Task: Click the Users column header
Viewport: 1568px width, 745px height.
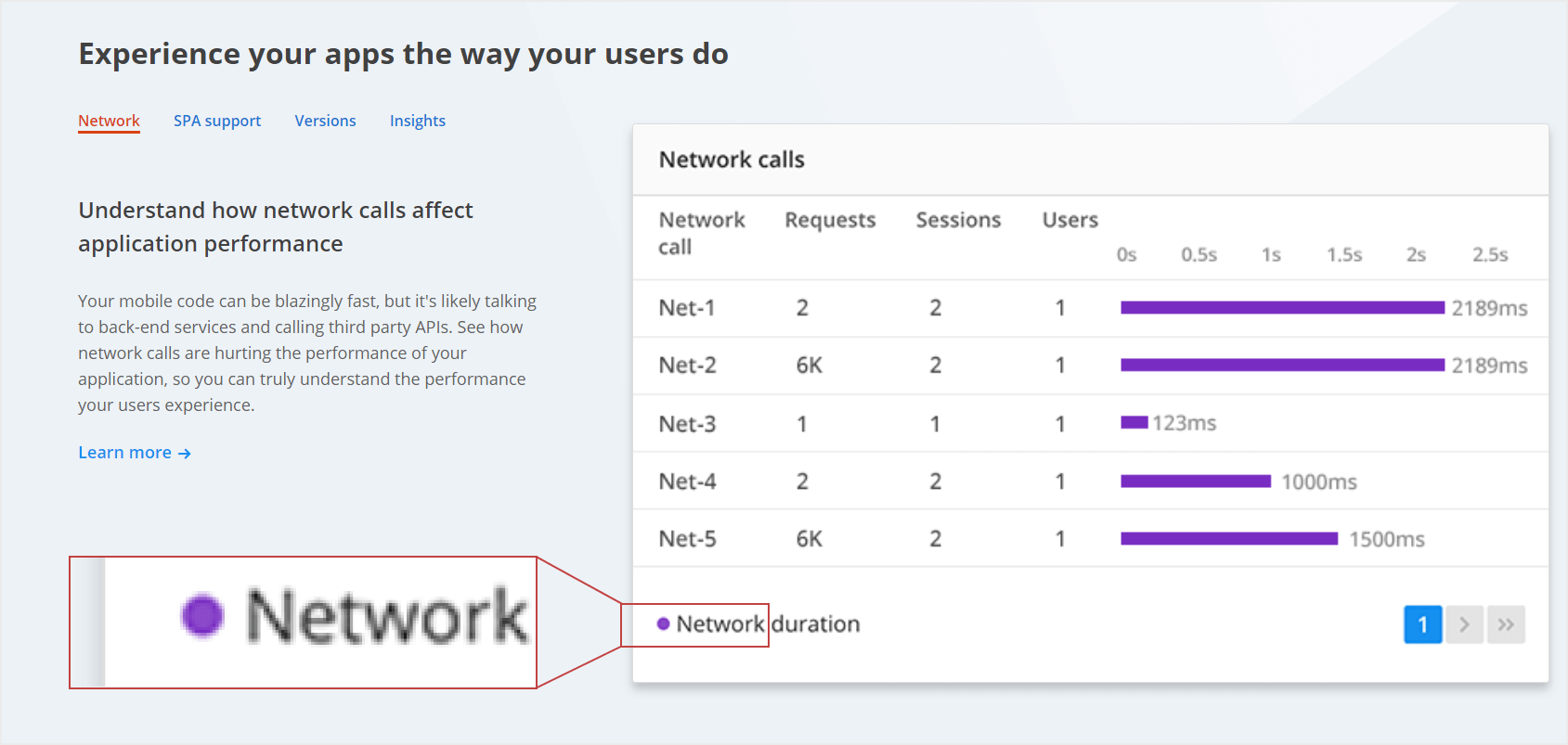Action: (x=1069, y=220)
